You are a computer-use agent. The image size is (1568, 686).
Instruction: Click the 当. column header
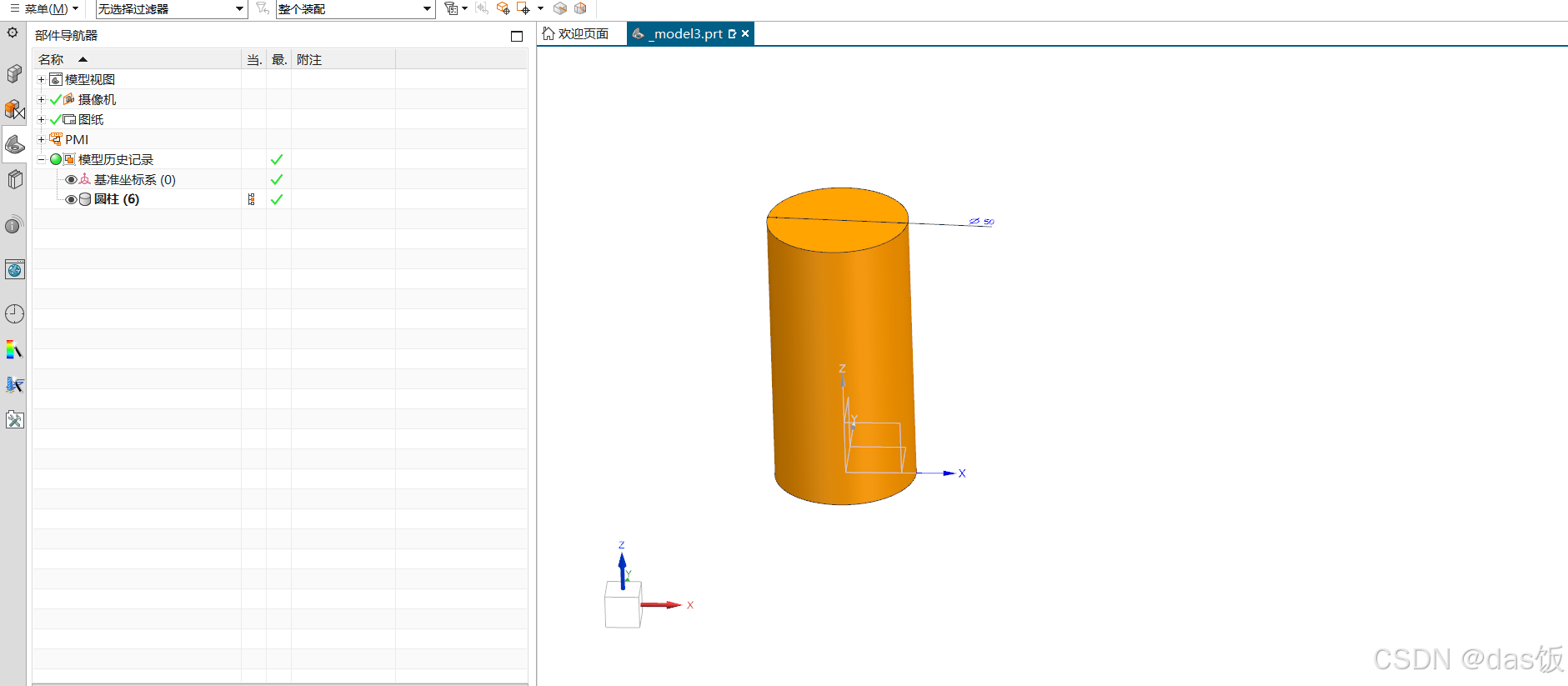pos(254,59)
